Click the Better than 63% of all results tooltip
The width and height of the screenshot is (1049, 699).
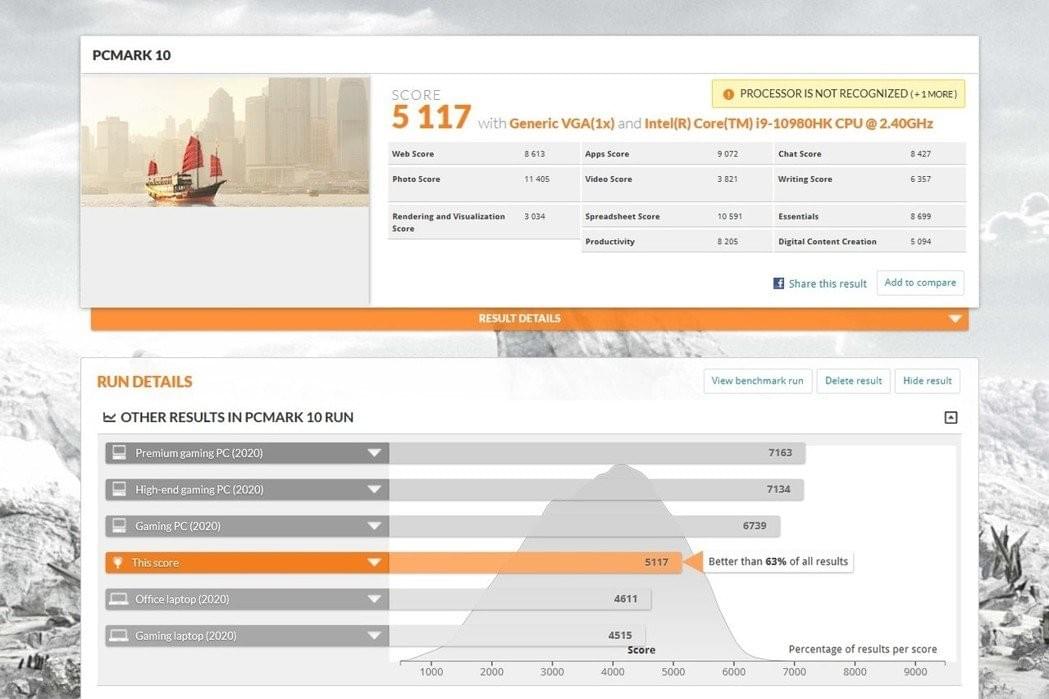[777, 562]
